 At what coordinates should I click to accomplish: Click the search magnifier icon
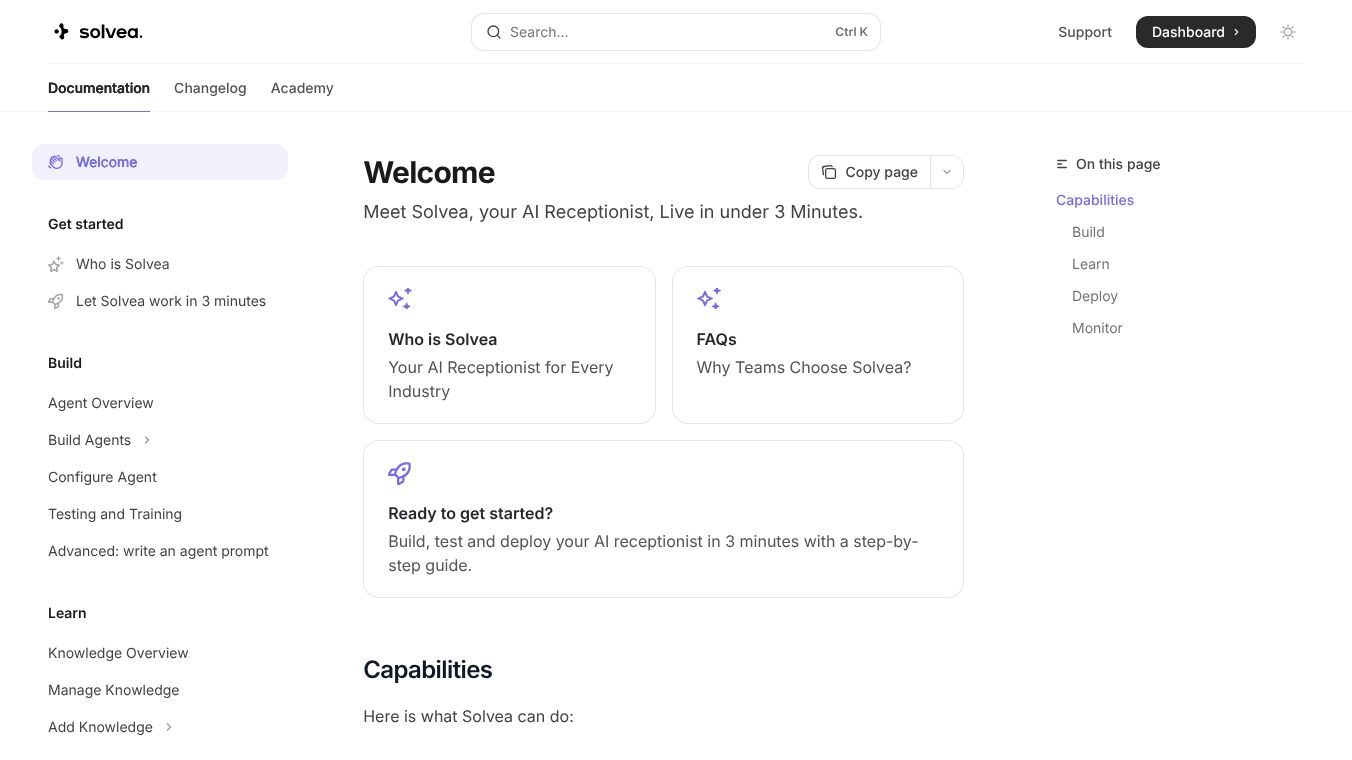494,32
